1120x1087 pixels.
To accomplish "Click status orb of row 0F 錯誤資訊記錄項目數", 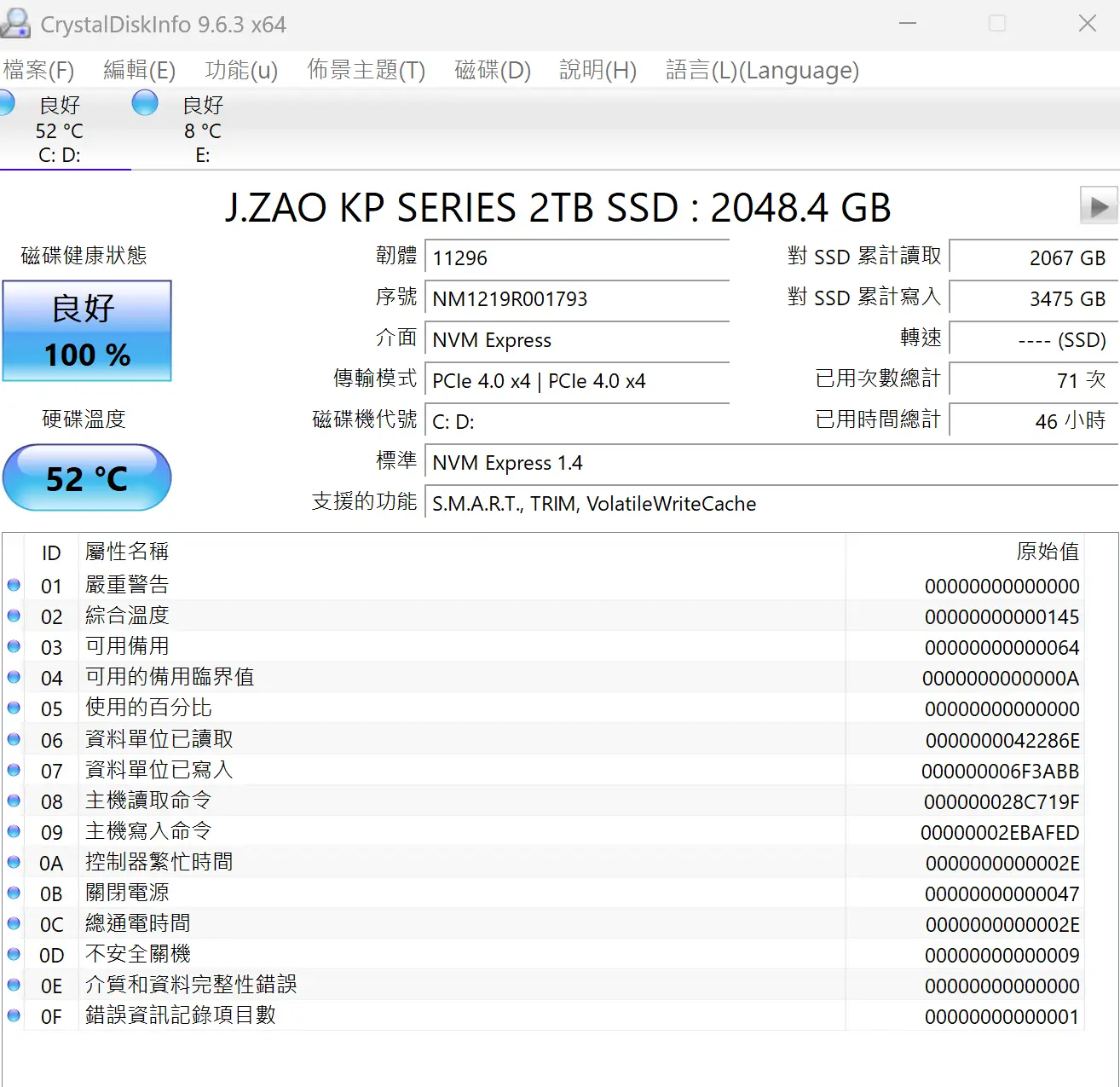I will tap(14, 1015).
